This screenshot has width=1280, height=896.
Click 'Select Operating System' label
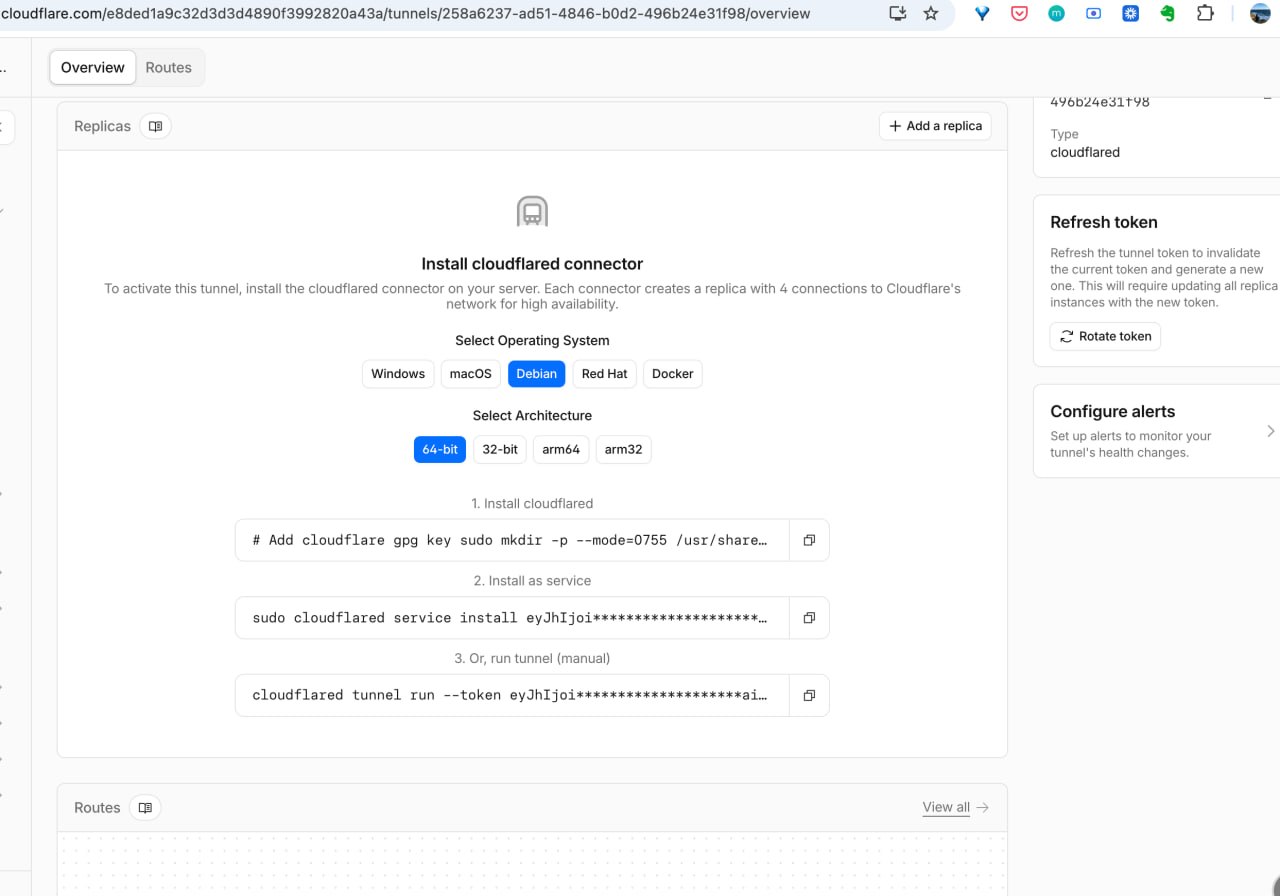pos(532,340)
